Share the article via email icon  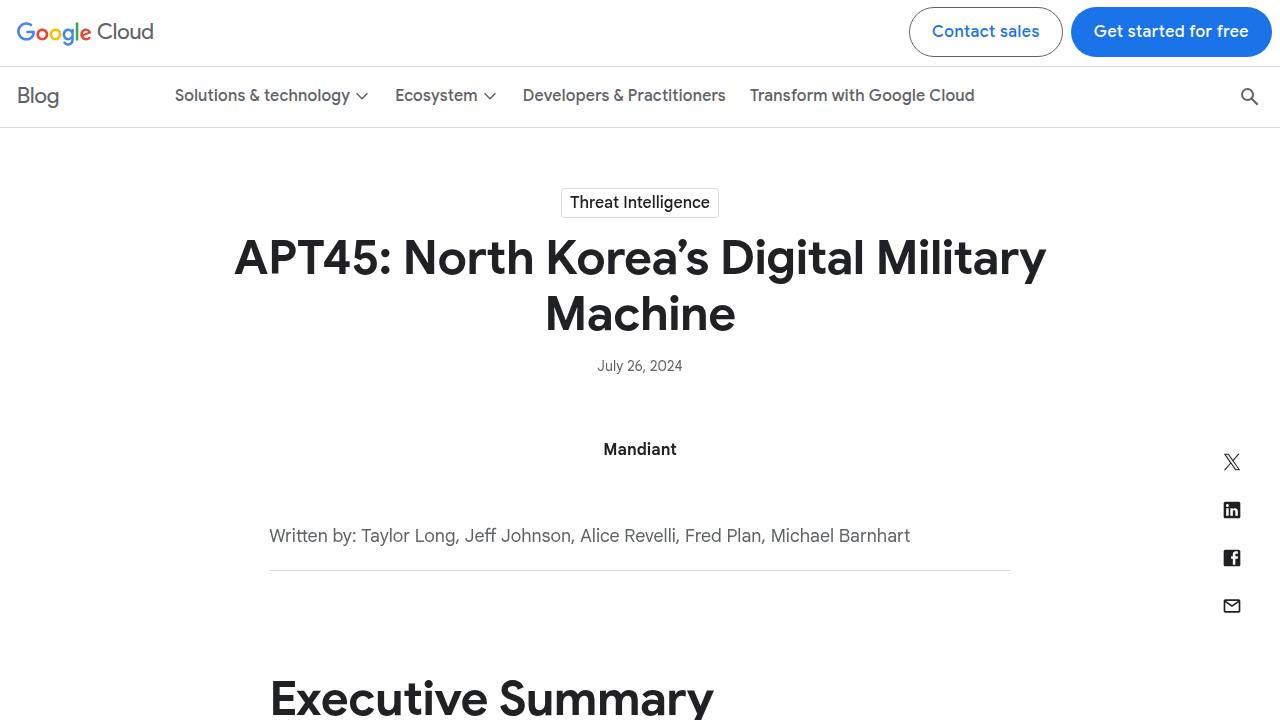point(1232,606)
